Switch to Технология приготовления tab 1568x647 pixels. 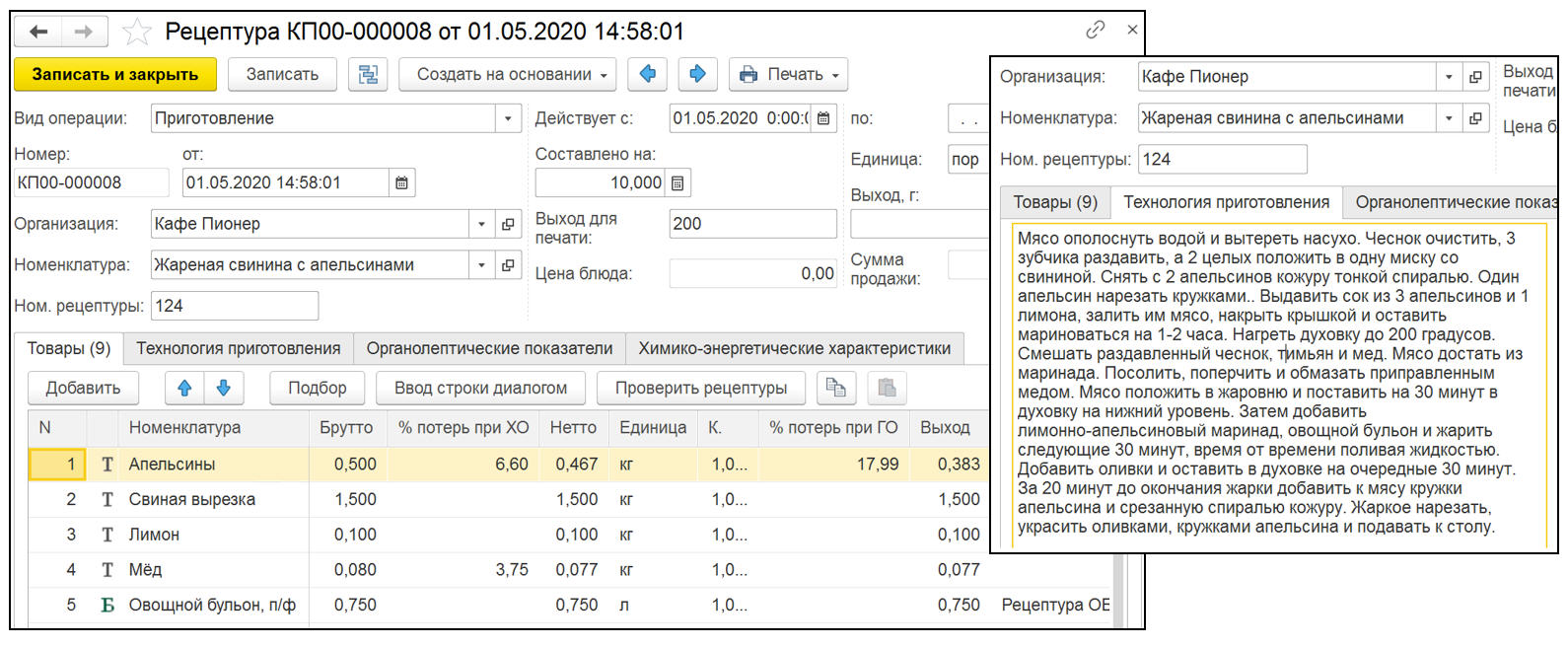(x=238, y=348)
